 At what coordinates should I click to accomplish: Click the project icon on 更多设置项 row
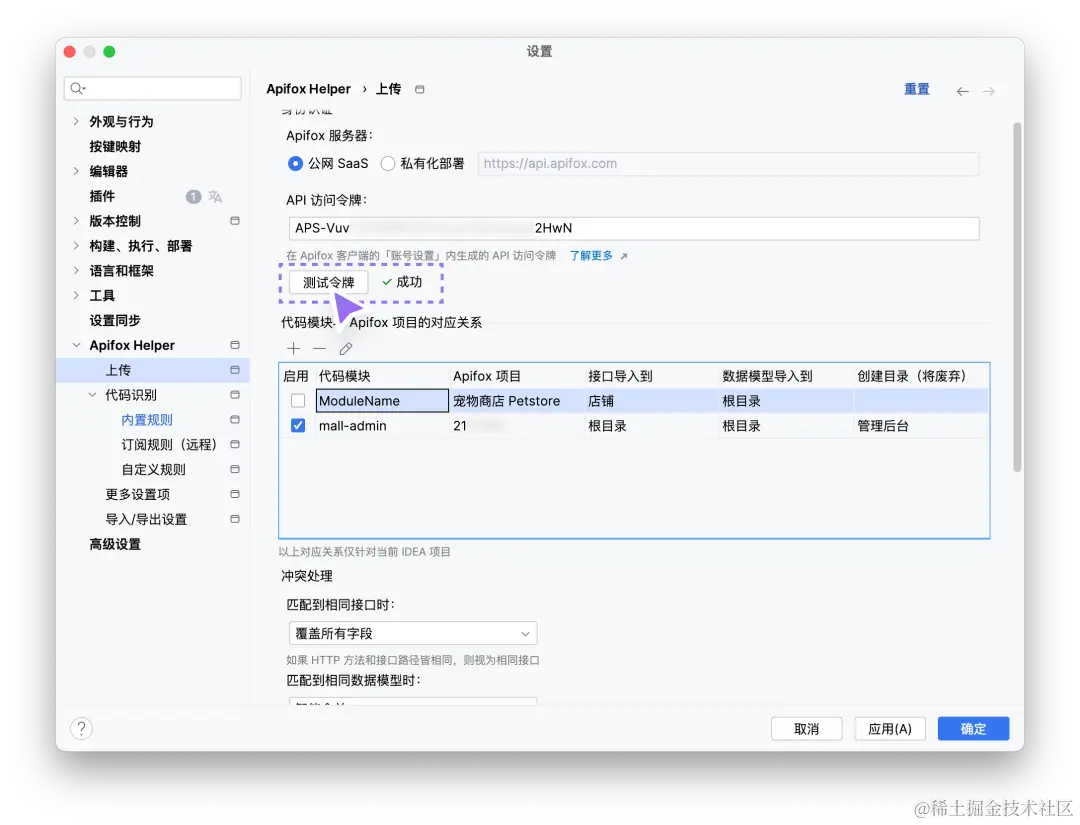coord(235,494)
